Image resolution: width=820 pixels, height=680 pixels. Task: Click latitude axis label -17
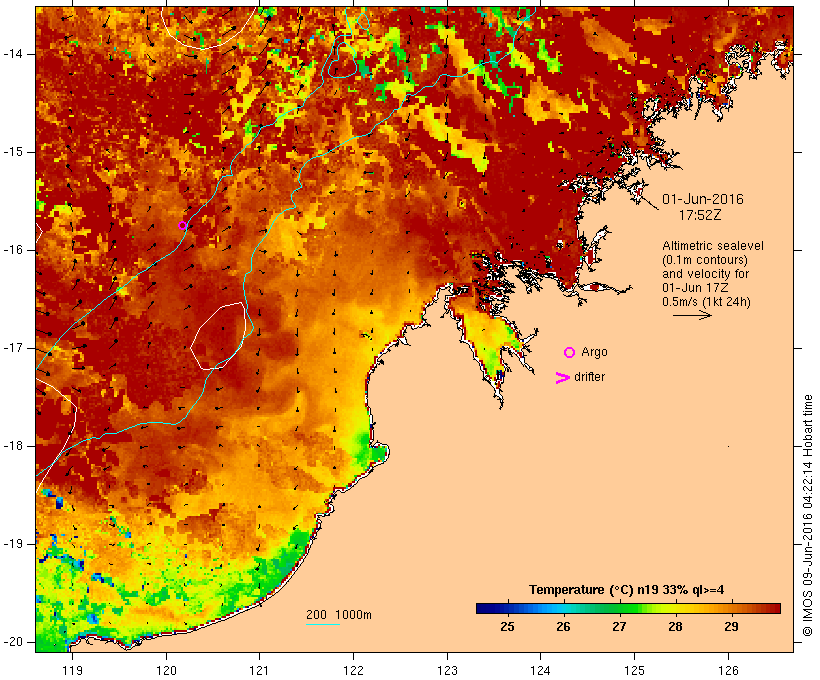[x=13, y=348]
